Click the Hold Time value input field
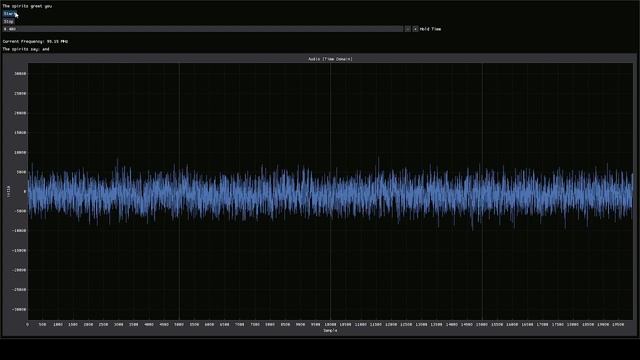This screenshot has width=640, height=360. click(203, 29)
